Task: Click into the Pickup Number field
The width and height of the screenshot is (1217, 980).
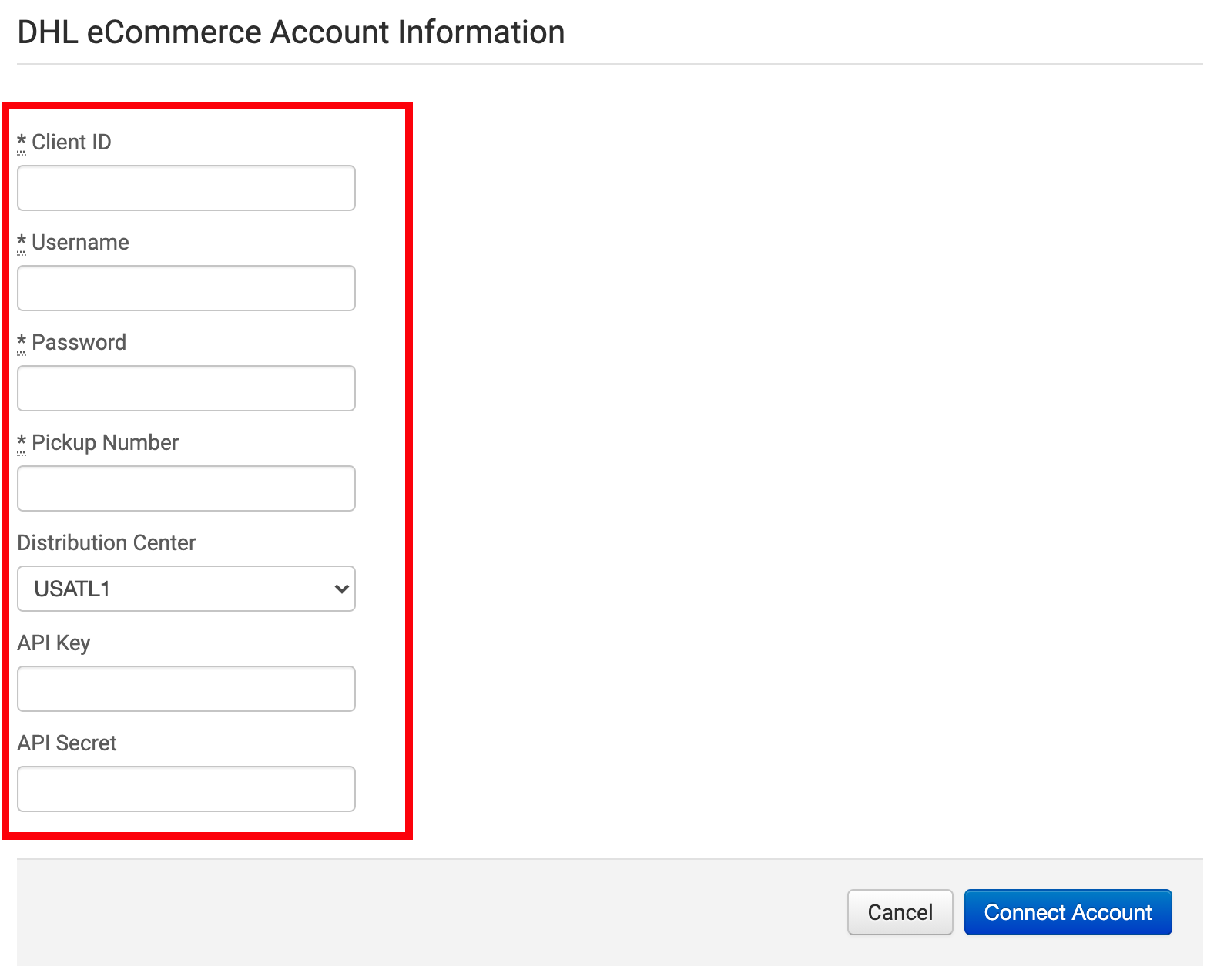Action: [x=186, y=488]
